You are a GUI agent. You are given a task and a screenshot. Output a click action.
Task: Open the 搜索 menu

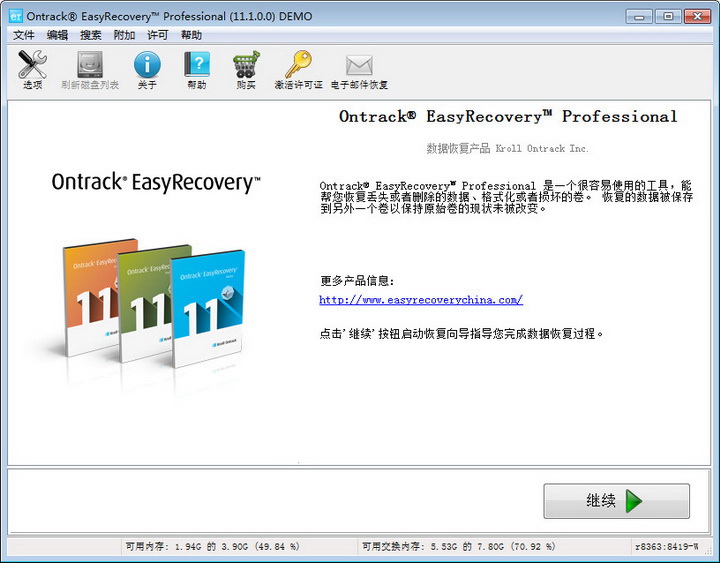(91, 35)
